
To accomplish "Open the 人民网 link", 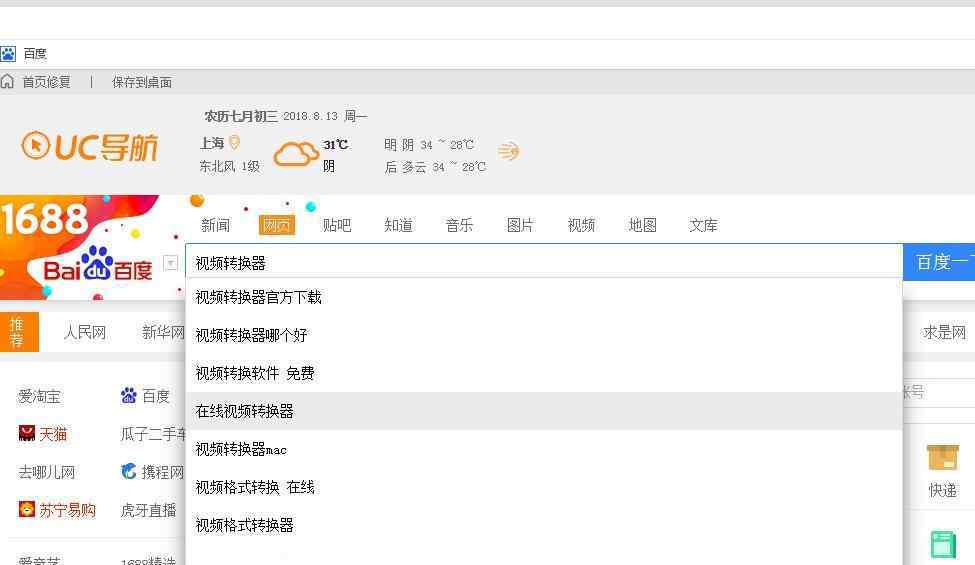I will [85, 333].
